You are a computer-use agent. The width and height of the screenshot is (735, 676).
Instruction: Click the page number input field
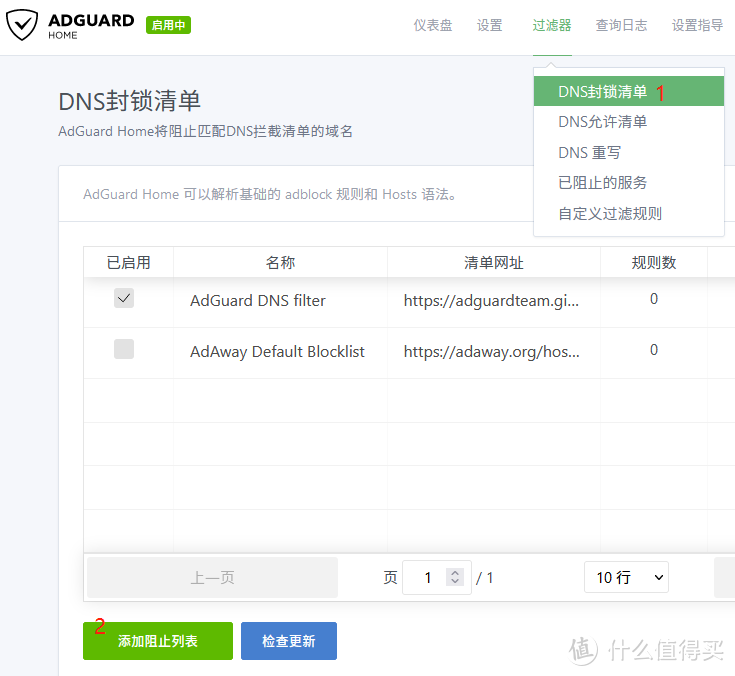pyautogui.click(x=436, y=578)
